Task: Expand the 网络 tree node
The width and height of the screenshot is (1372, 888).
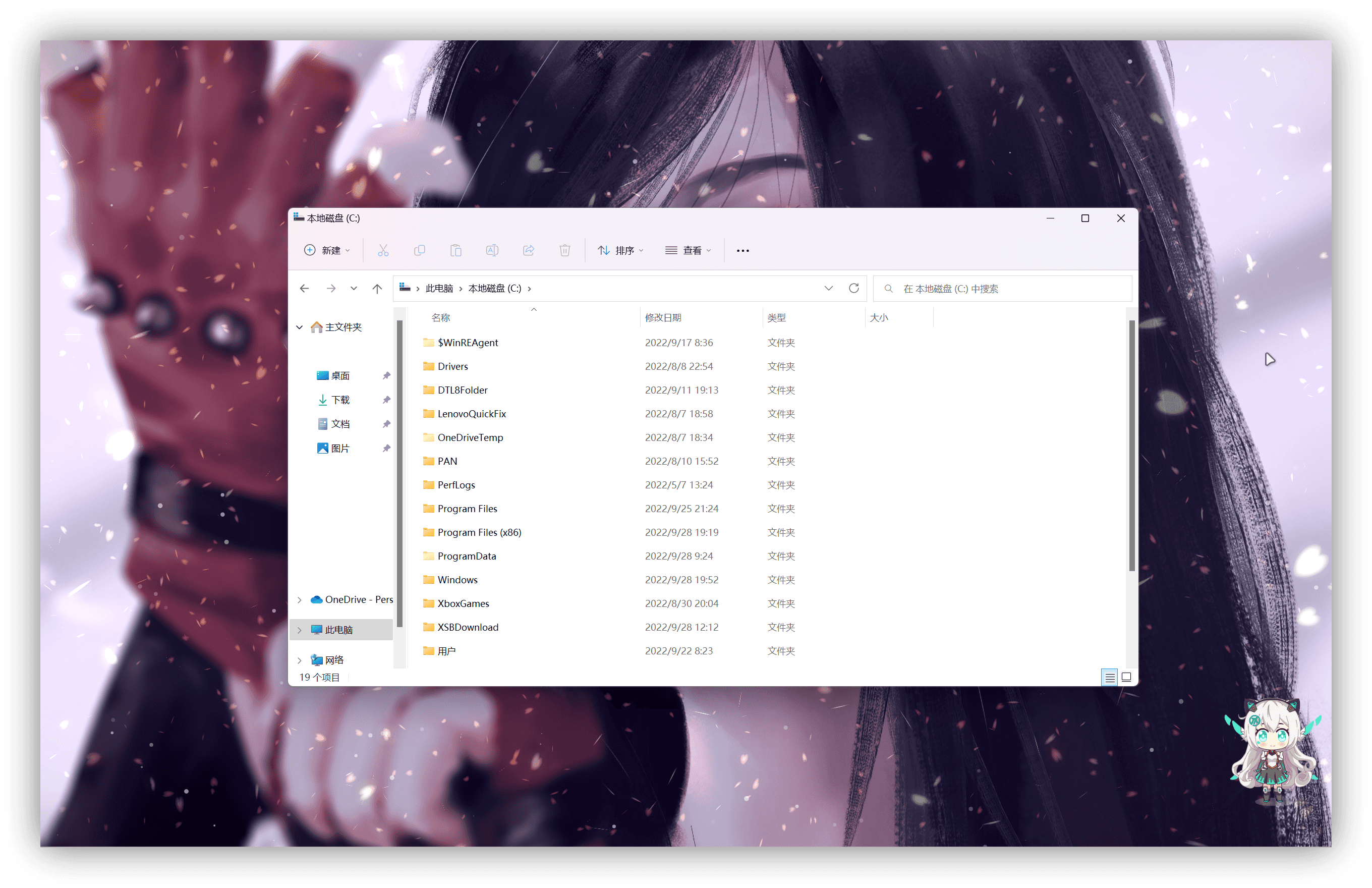Action: coord(300,660)
